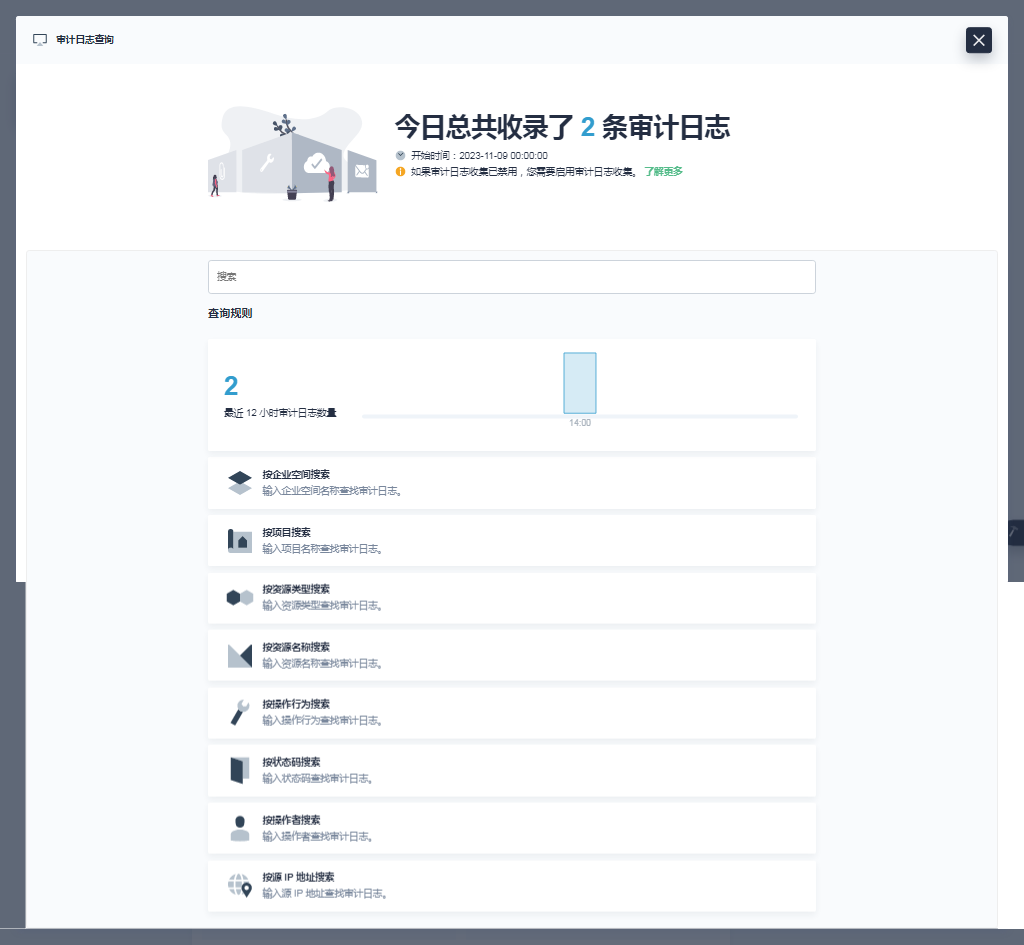Choose 按企业空间搜索 query rule

(511, 483)
